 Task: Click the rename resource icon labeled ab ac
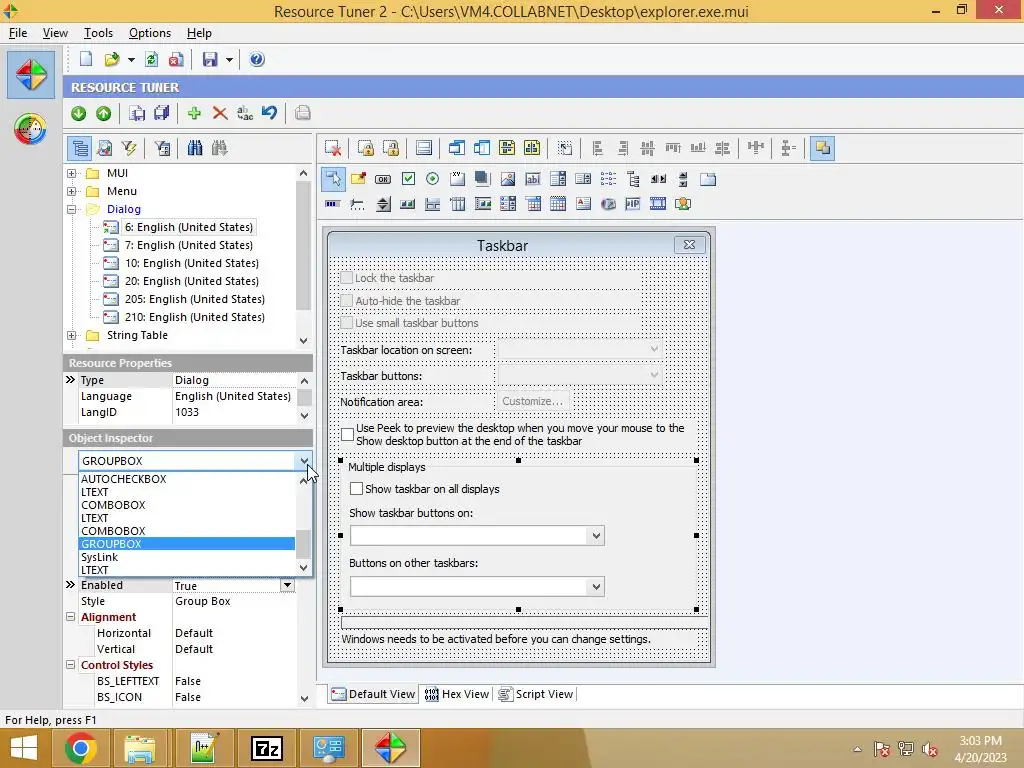pos(245,114)
